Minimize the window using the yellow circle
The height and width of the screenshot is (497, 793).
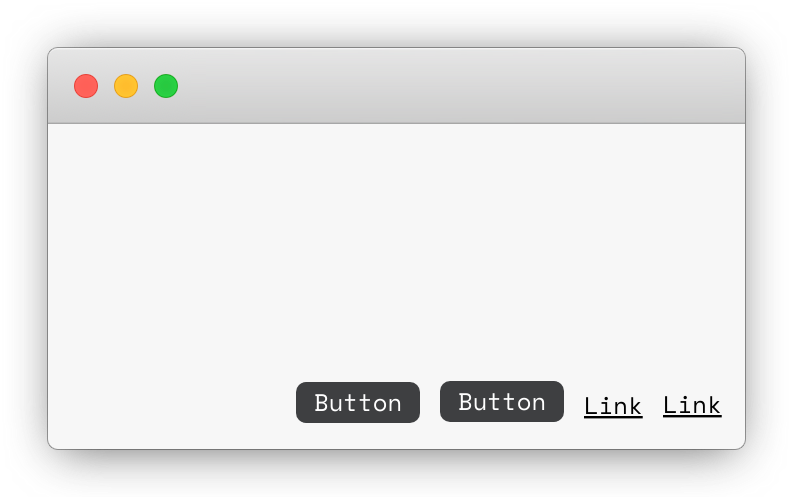coord(126,86)
